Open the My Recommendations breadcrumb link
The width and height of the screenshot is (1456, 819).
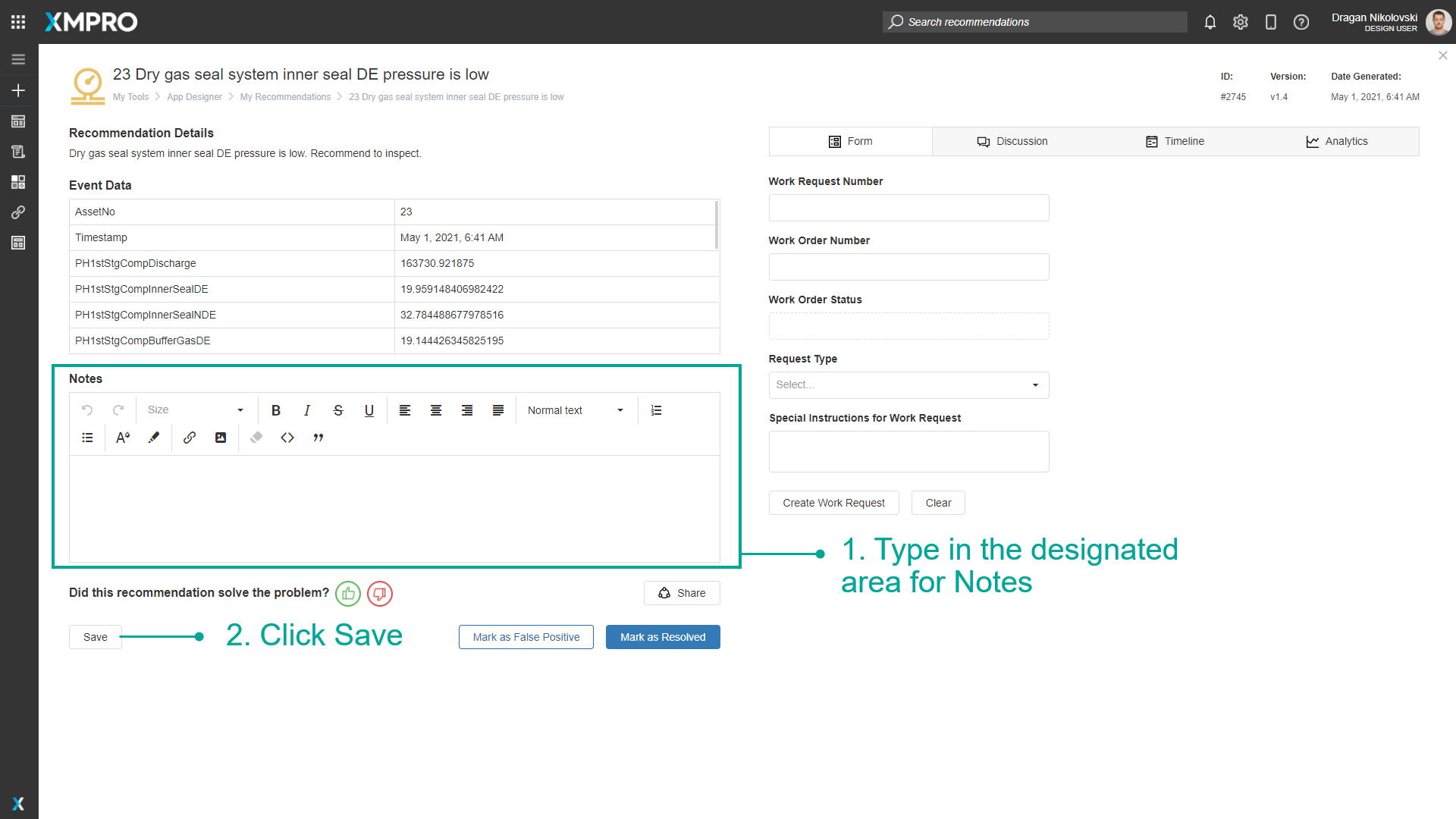[285, 97]
